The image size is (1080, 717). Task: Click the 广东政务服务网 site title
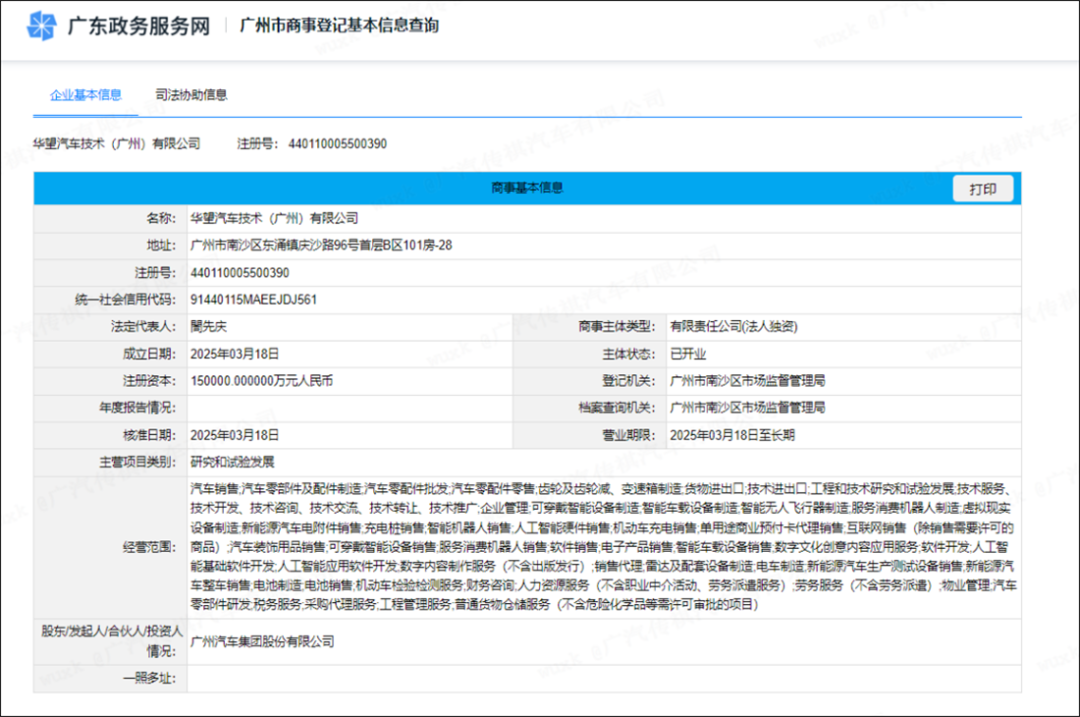(x=138, y=26)
